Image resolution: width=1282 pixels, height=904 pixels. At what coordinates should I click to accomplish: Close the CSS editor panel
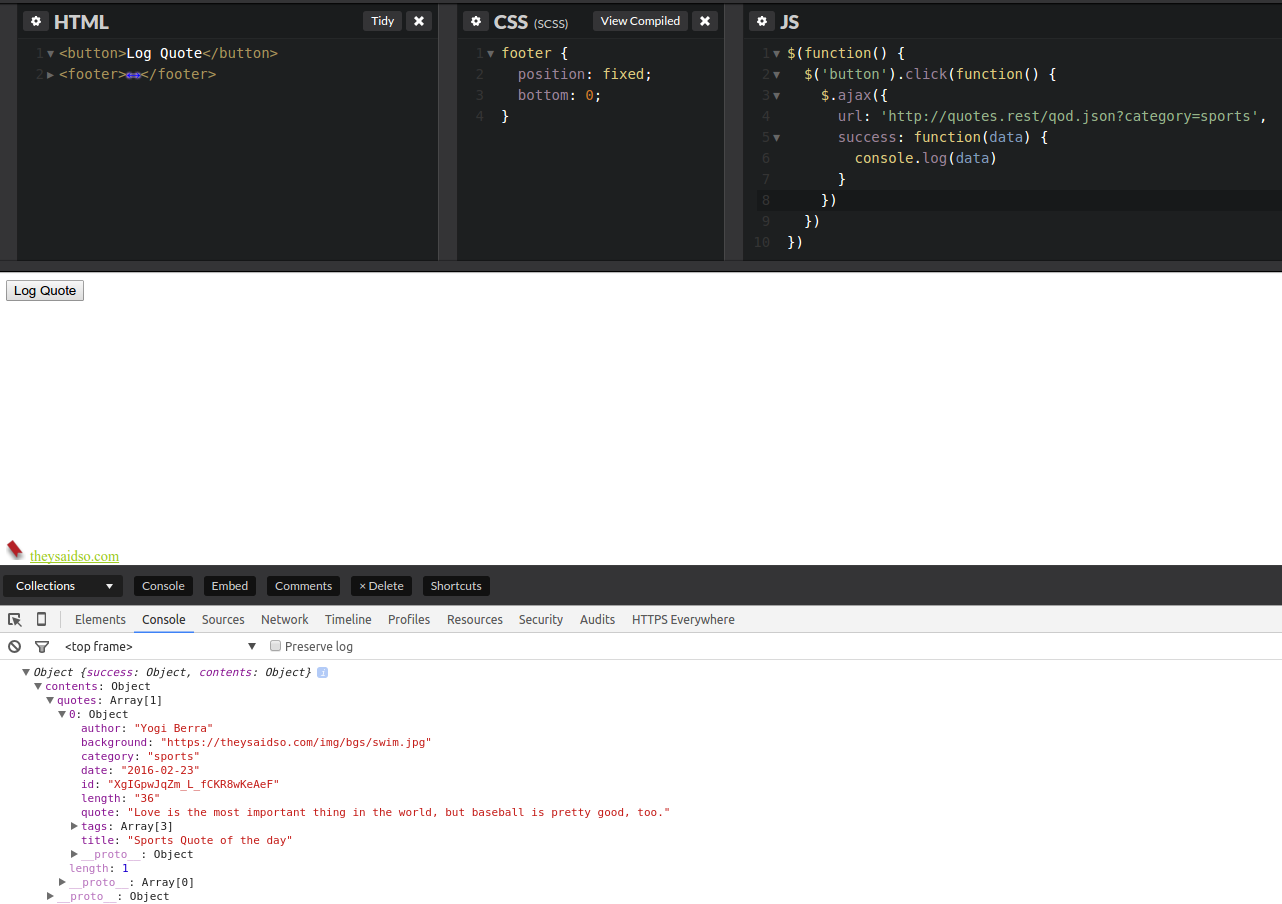click(705, 21)
